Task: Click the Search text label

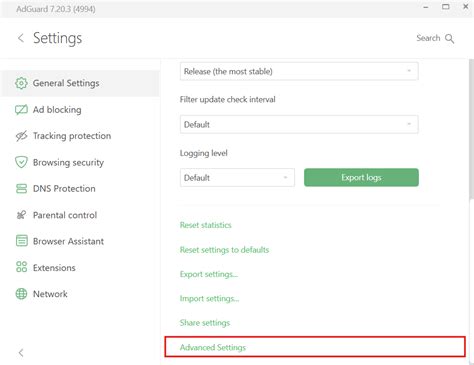Action: (428, 38)
